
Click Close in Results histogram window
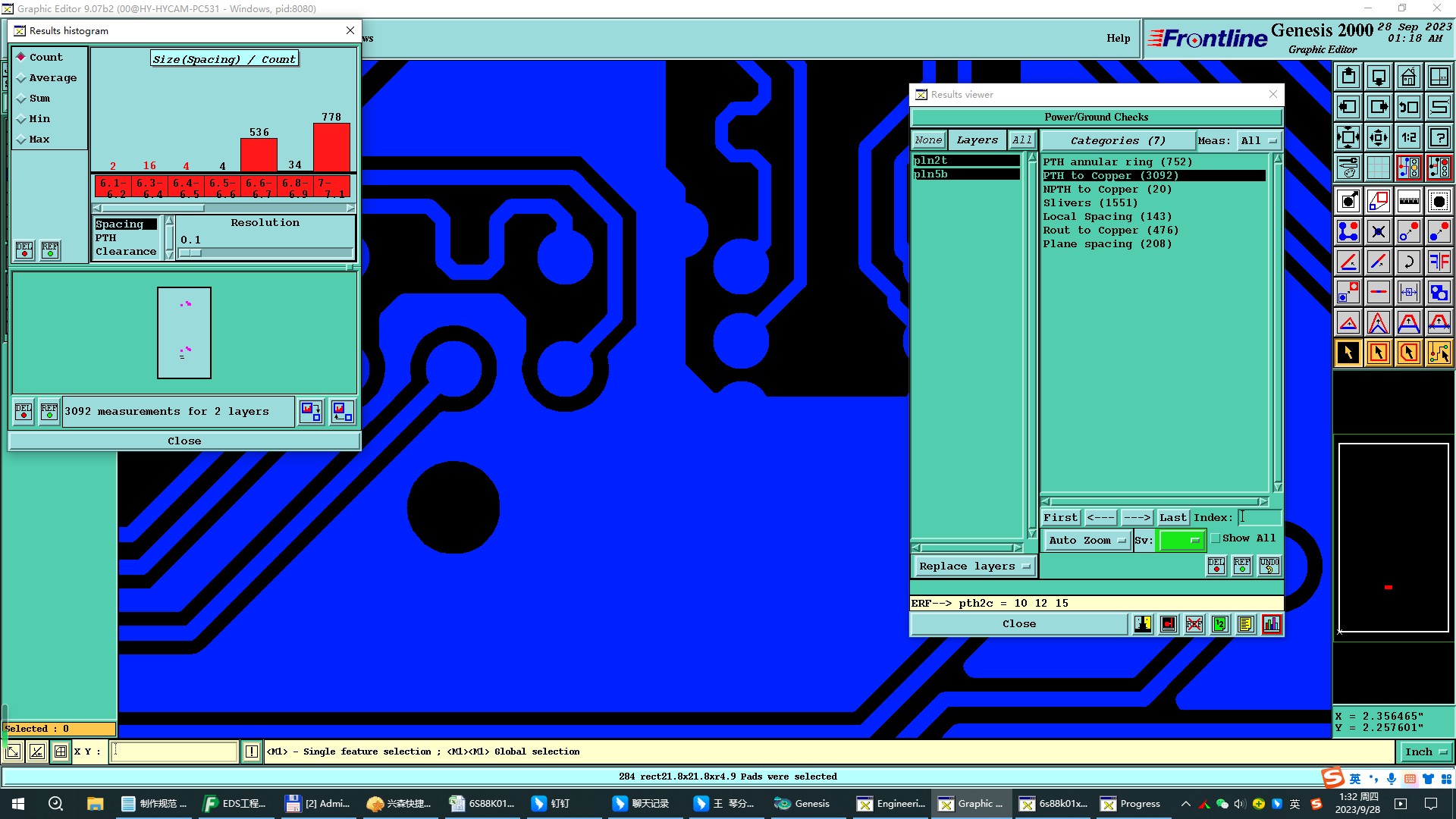(184, 441)
